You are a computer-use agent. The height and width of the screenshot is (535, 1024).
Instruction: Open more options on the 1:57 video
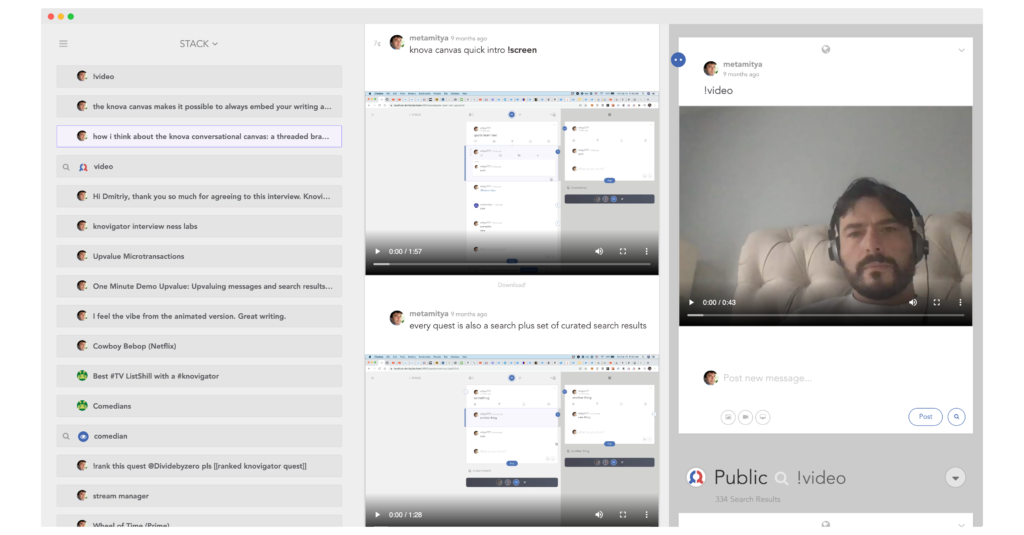coord(647,251)
